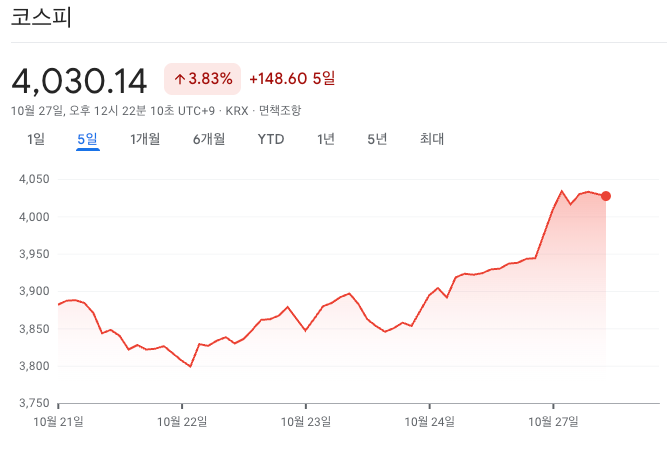
Task: Select the 1년 range tab
Action: 326,139
